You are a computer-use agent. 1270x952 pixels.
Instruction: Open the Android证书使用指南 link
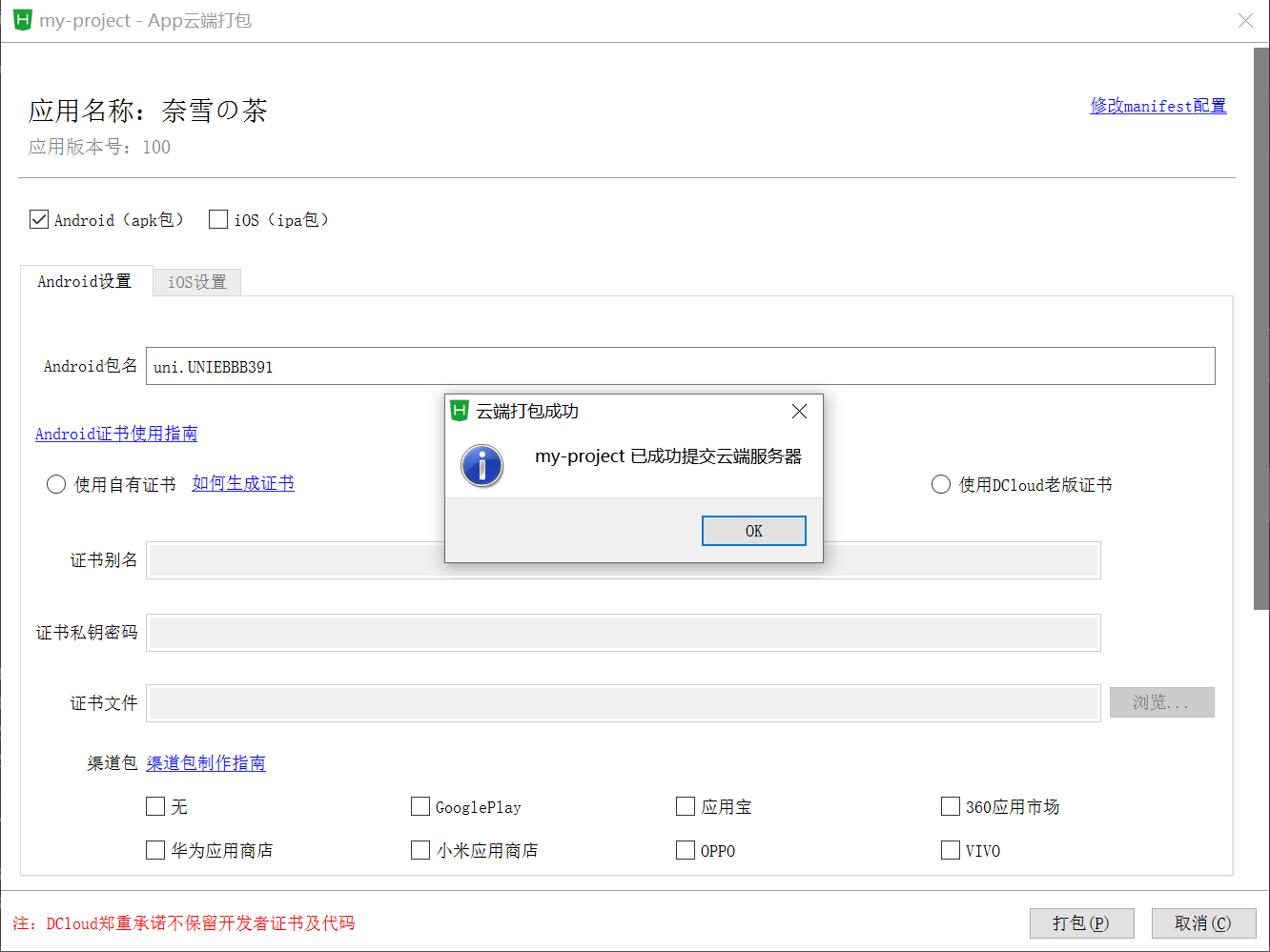(116, 434)
